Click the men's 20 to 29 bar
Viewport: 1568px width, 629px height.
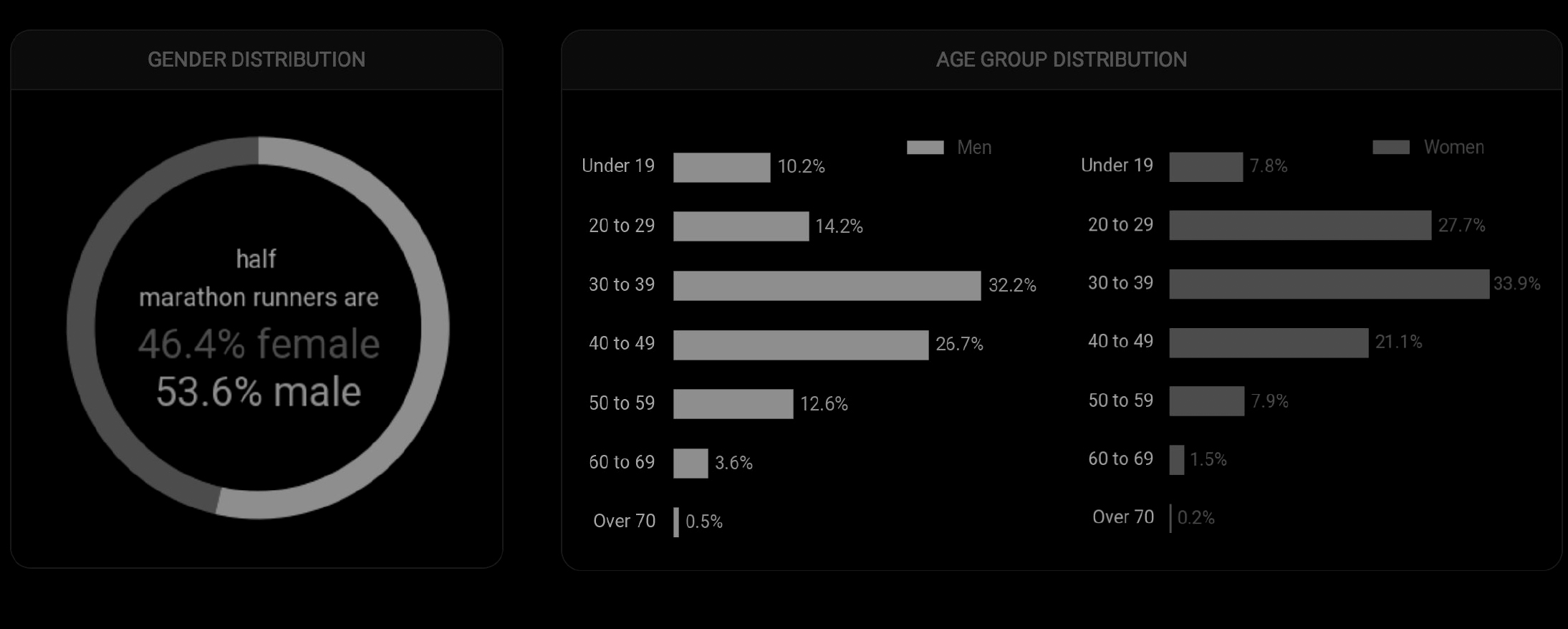coord(741,226)
